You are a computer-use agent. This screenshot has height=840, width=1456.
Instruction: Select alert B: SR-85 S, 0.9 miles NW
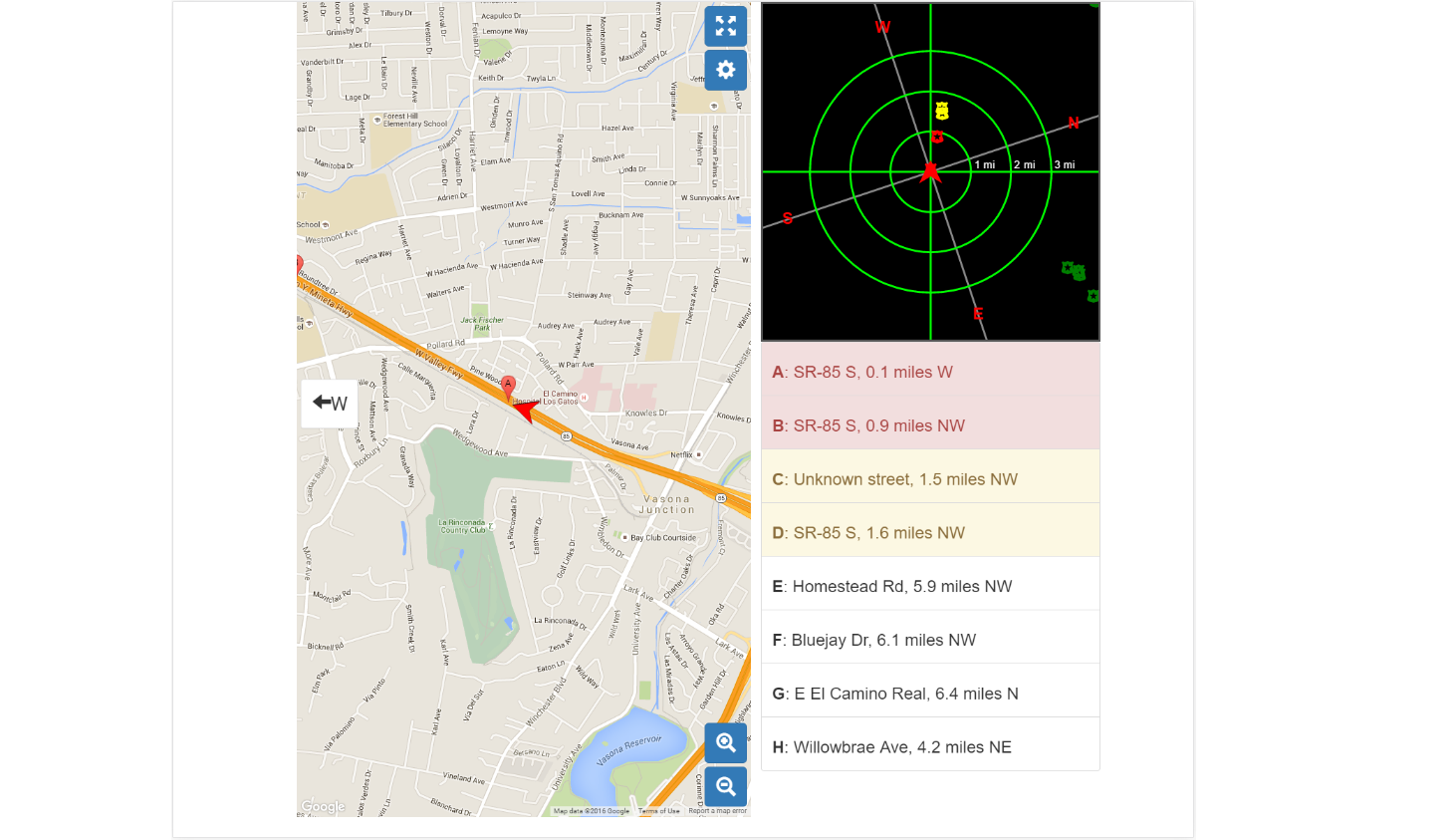pyautogui.click(x=930, y=425)
